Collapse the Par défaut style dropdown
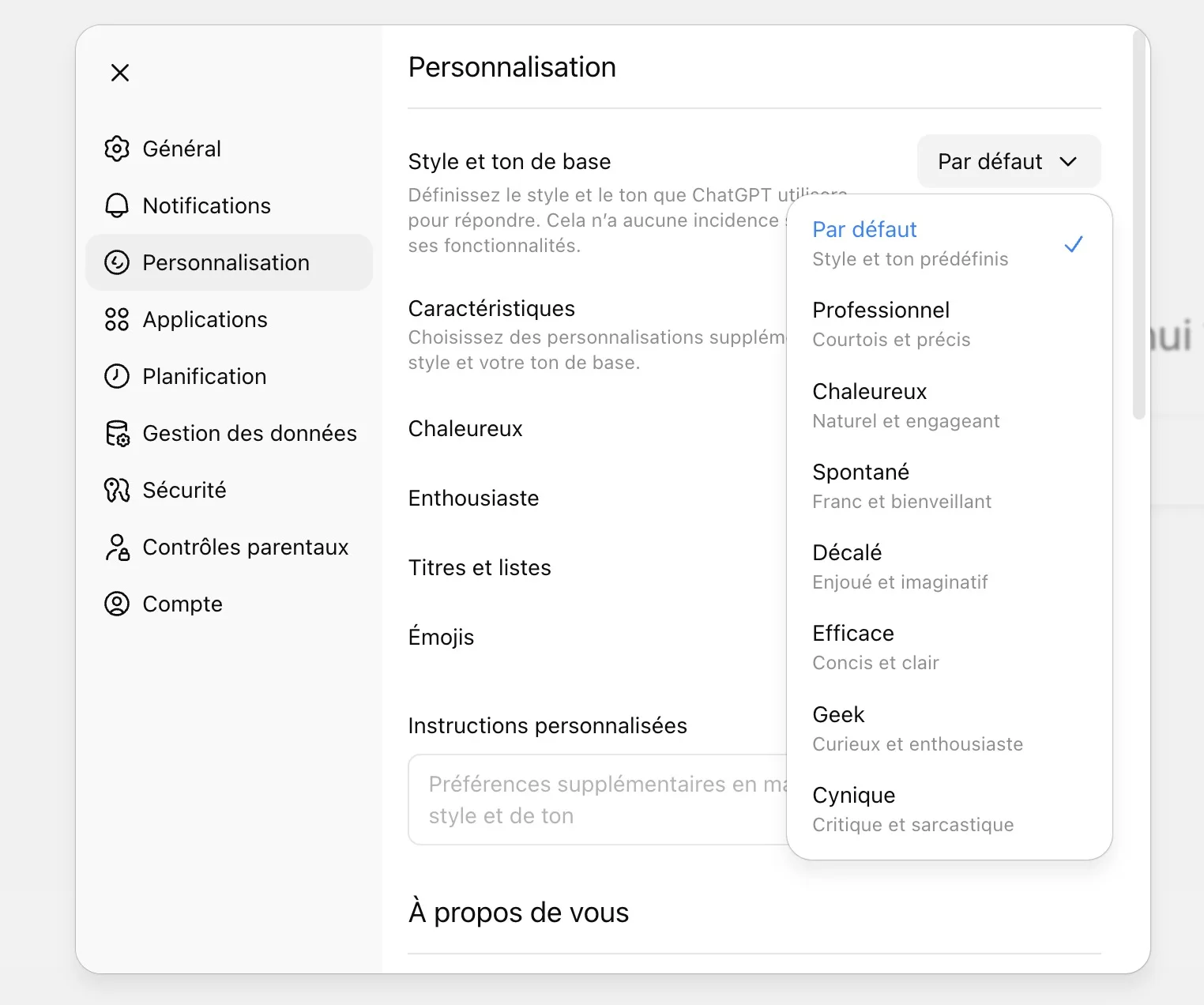The height and width of the screenshot is (1005, 1204). click(x=1008, y=161)
